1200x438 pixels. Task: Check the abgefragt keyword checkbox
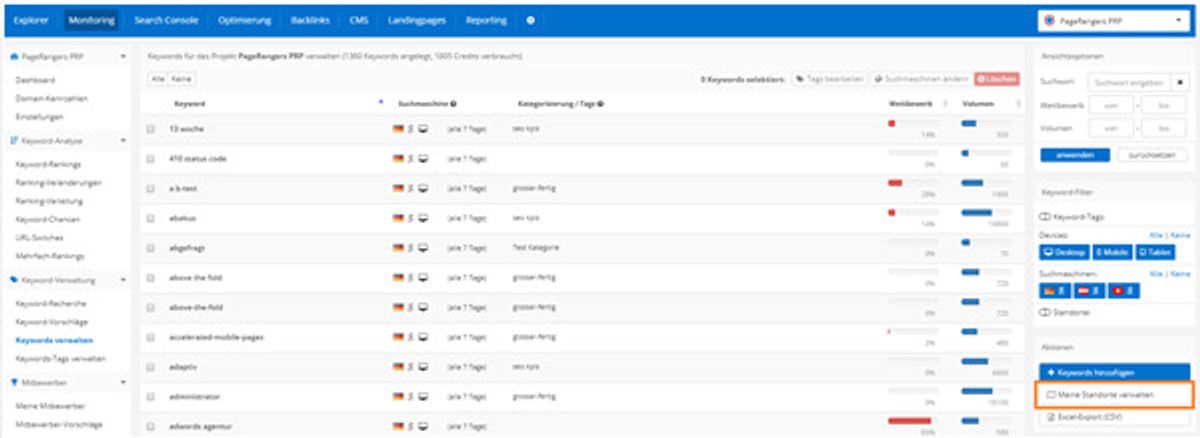tap(151, 247)
